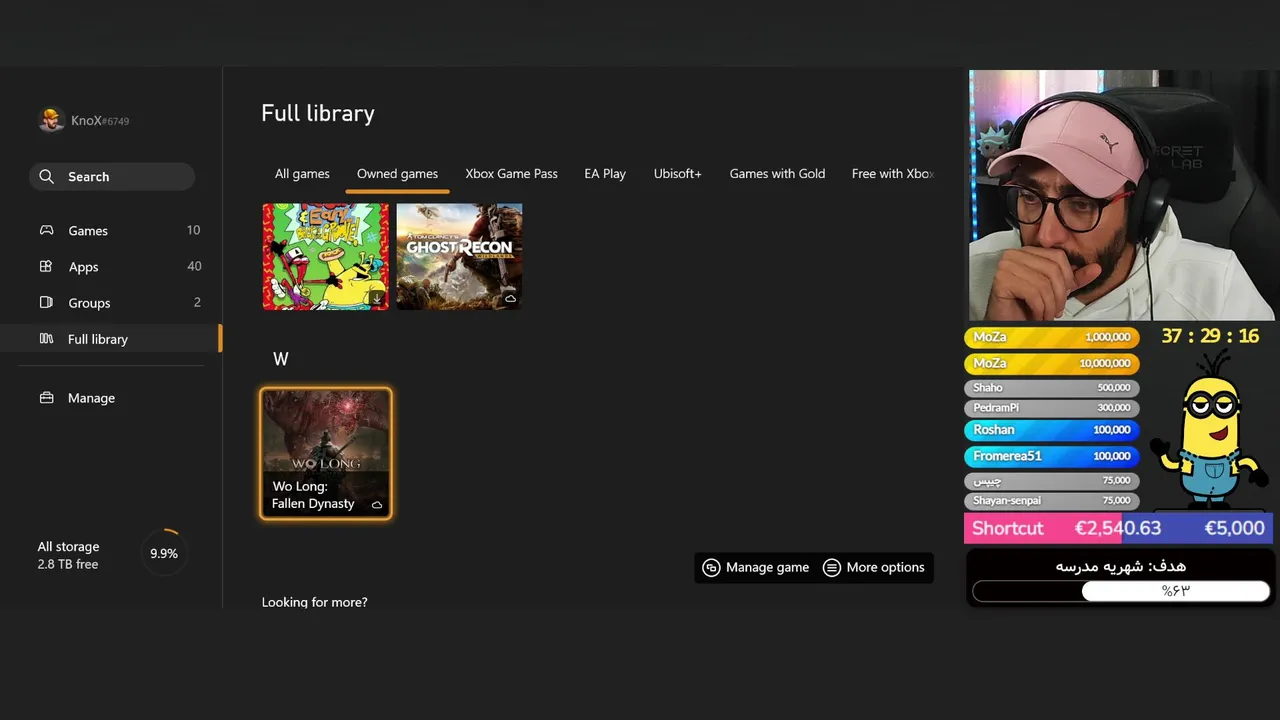Click the Fromerea51 100,000 donor bar

pos(1051,456)
